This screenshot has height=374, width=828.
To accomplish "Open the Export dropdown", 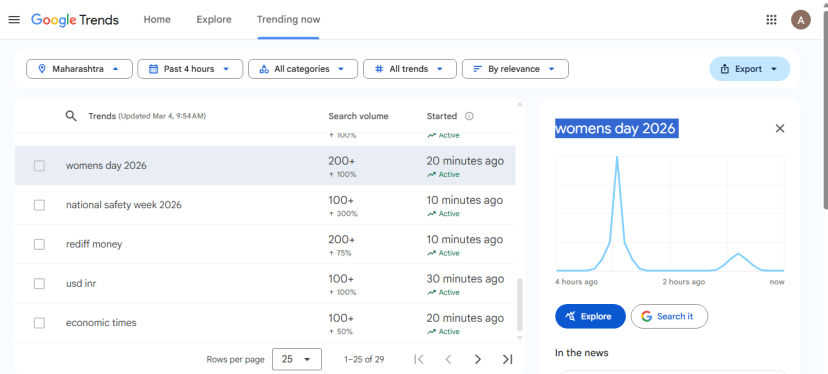I will (749, 69).
